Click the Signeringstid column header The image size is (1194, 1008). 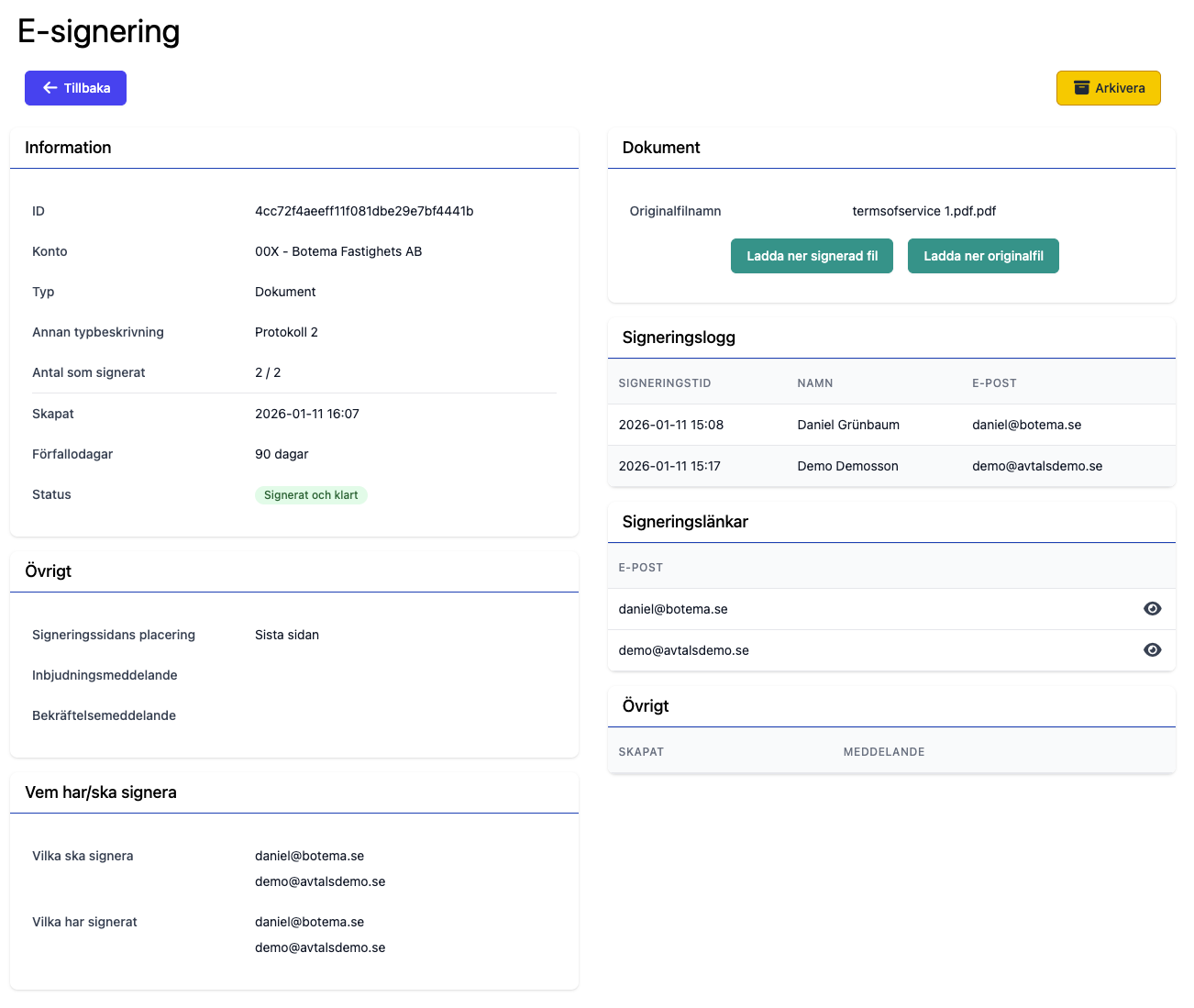pyautogui.click(x=665, y=383)
